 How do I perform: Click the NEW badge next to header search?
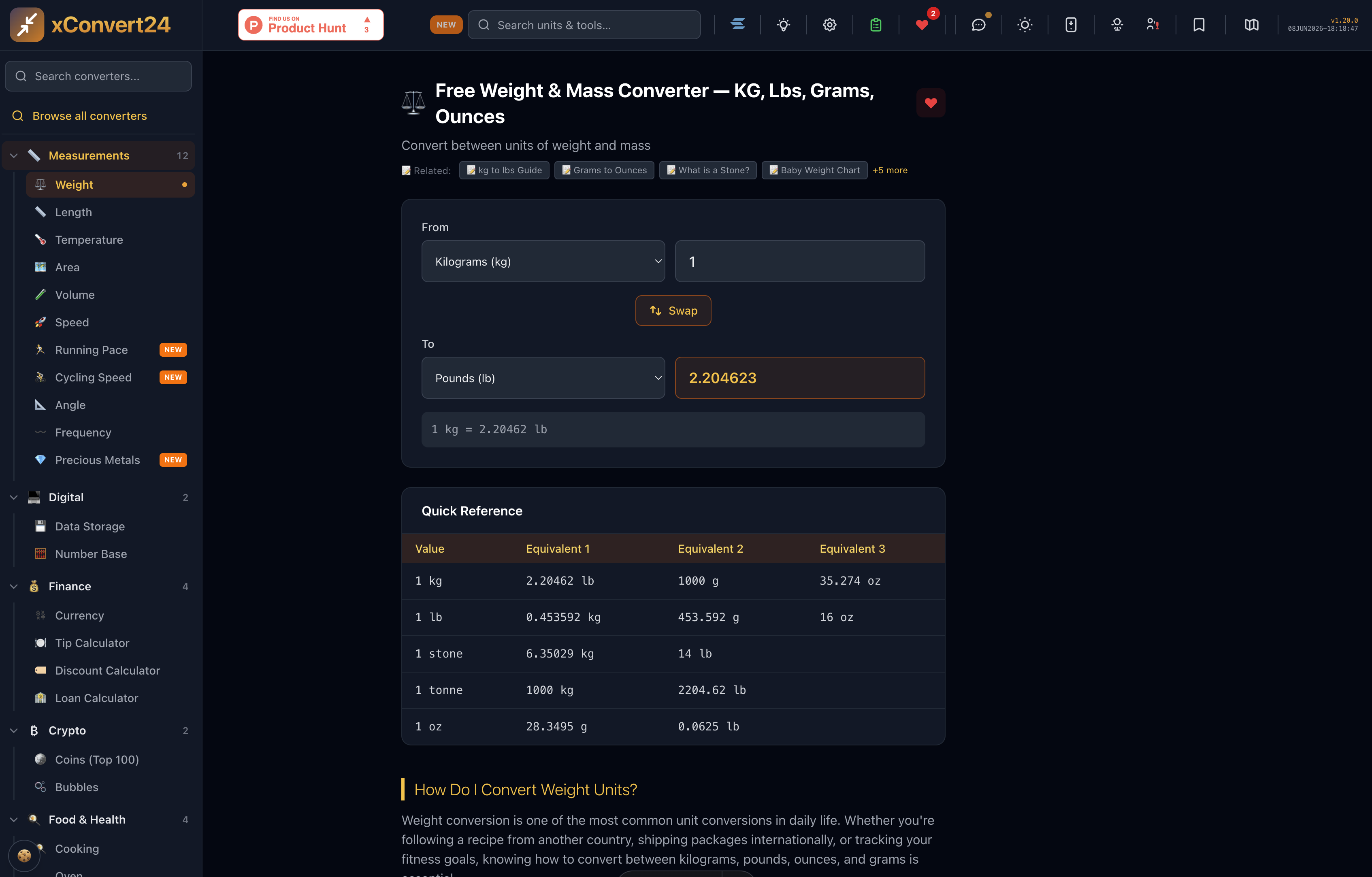[x=446, y=25]
